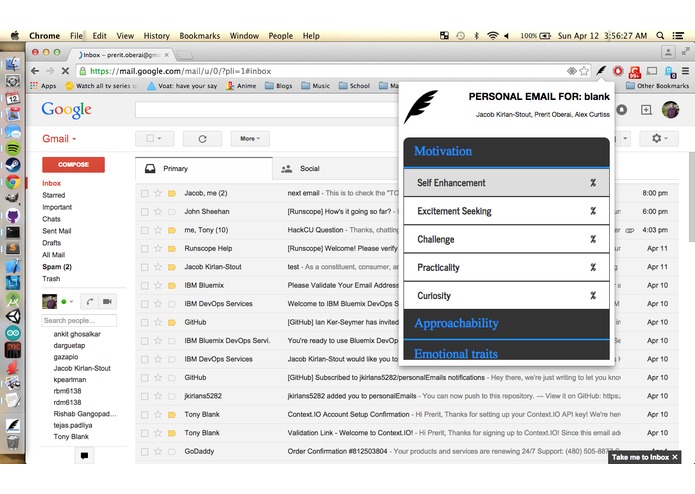Switch to the Primary tab
This screenshot has width=695, height=494.
point(204,168)
